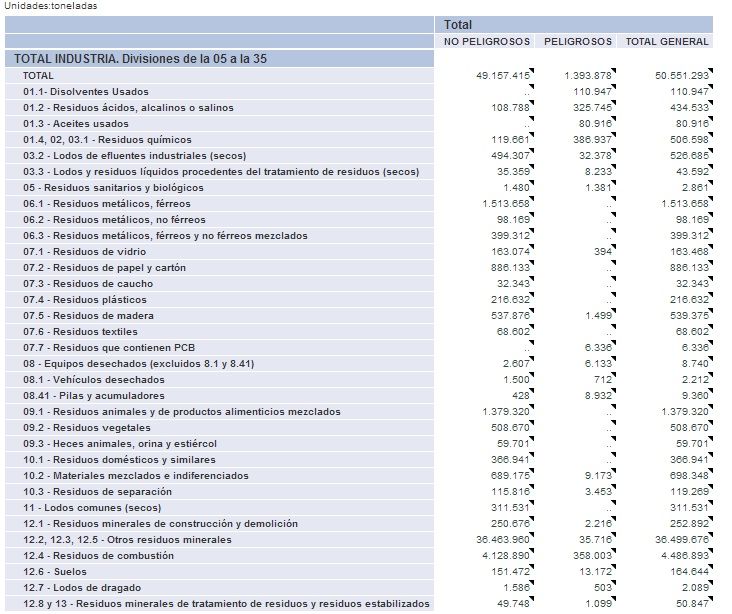Click the 'Total' group header above columns
The width and height of the screenshot is (732, 614).
tap(459, 25)
